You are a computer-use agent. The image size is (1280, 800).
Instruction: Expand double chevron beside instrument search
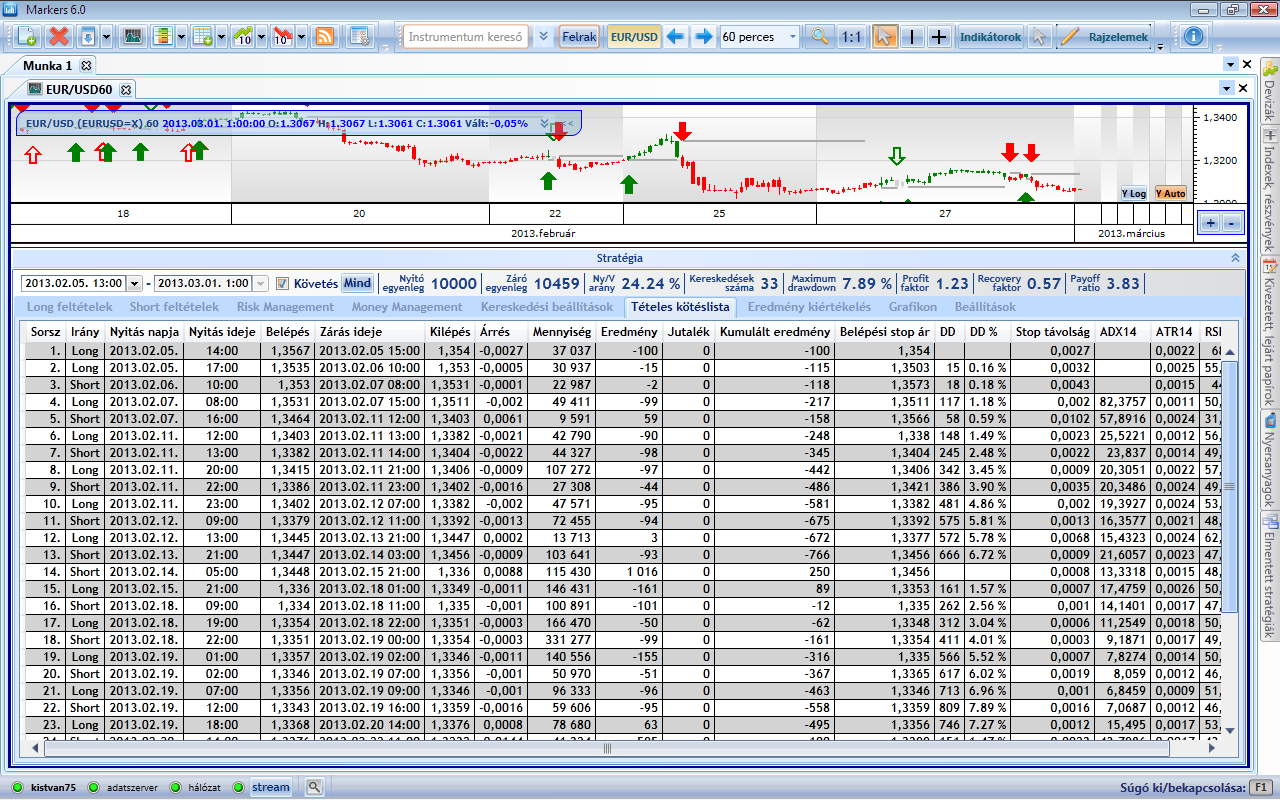click(x=542, y=37)
